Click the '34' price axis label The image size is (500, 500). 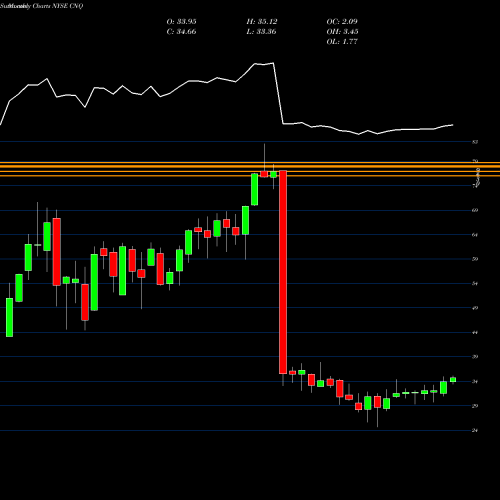click(475, 381)
